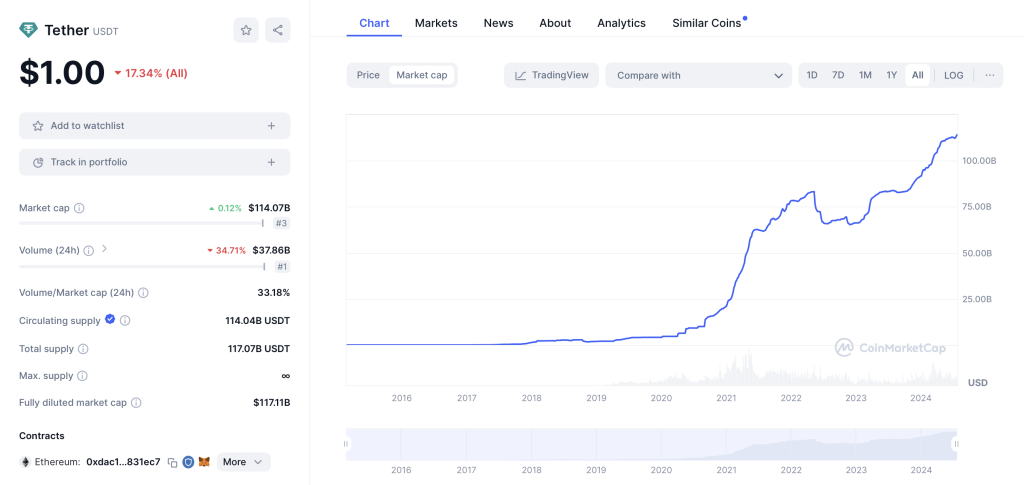Open the chart more options ellipsis
This screenshot has height=485, width=1024.
[989, 75]
